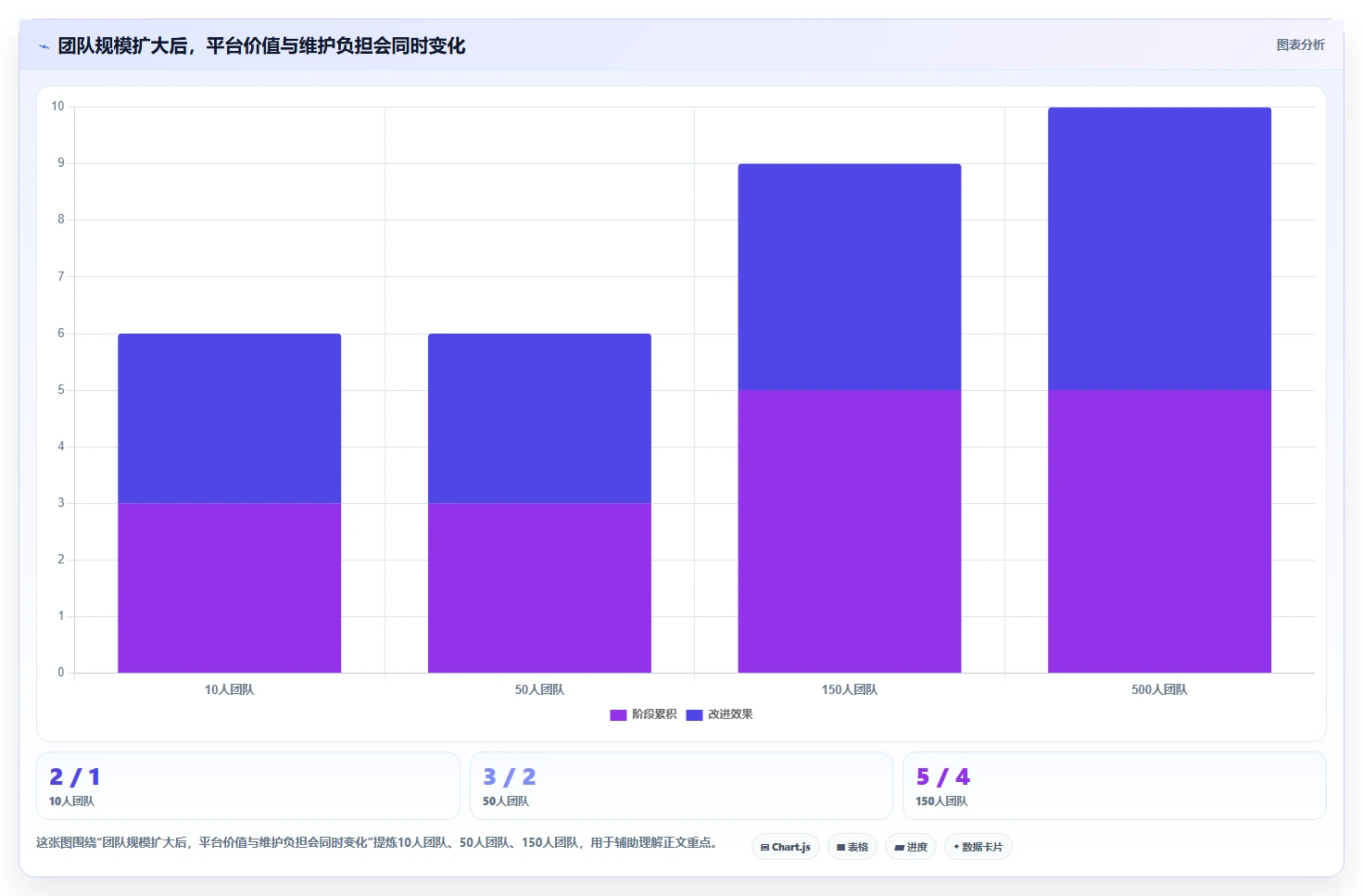Viewport: 1363px width, 896px height.
Task: Click the 50人团队 x-axis label
Action: pos(539,689)
